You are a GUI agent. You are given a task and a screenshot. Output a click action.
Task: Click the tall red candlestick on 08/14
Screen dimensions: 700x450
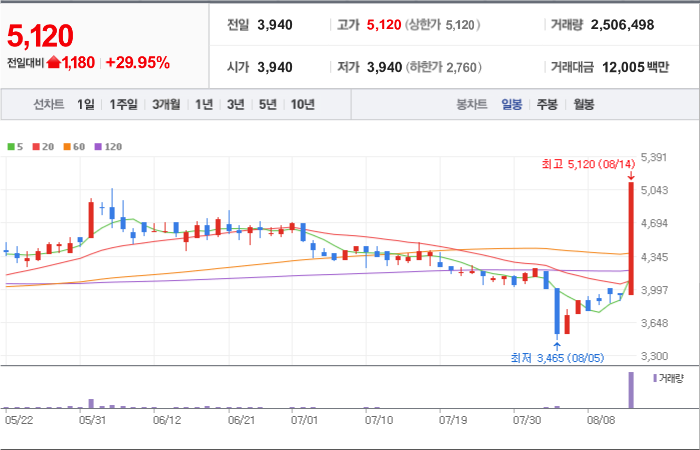tap(631, 238)
